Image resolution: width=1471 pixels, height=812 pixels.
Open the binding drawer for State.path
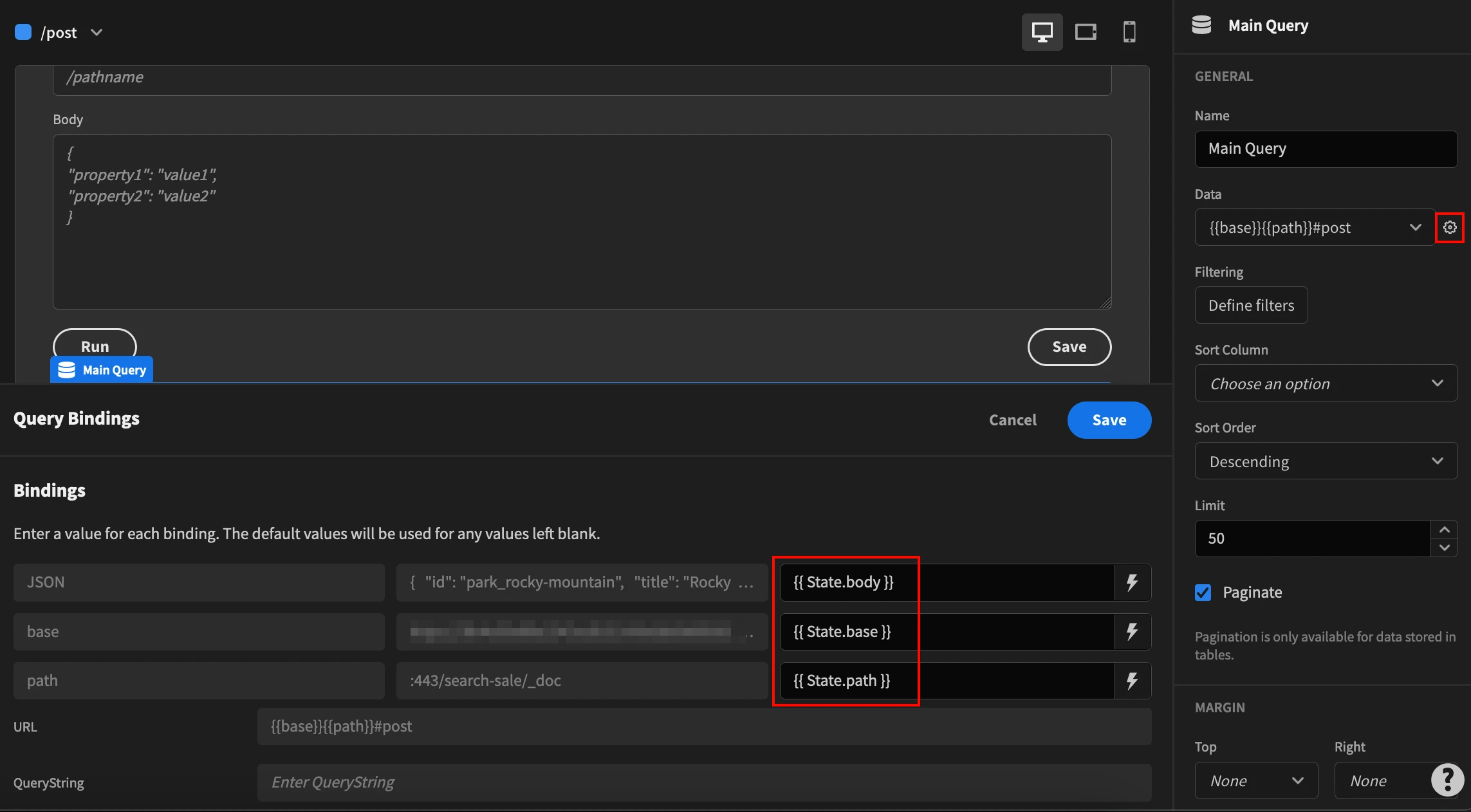coord(1133,681)
